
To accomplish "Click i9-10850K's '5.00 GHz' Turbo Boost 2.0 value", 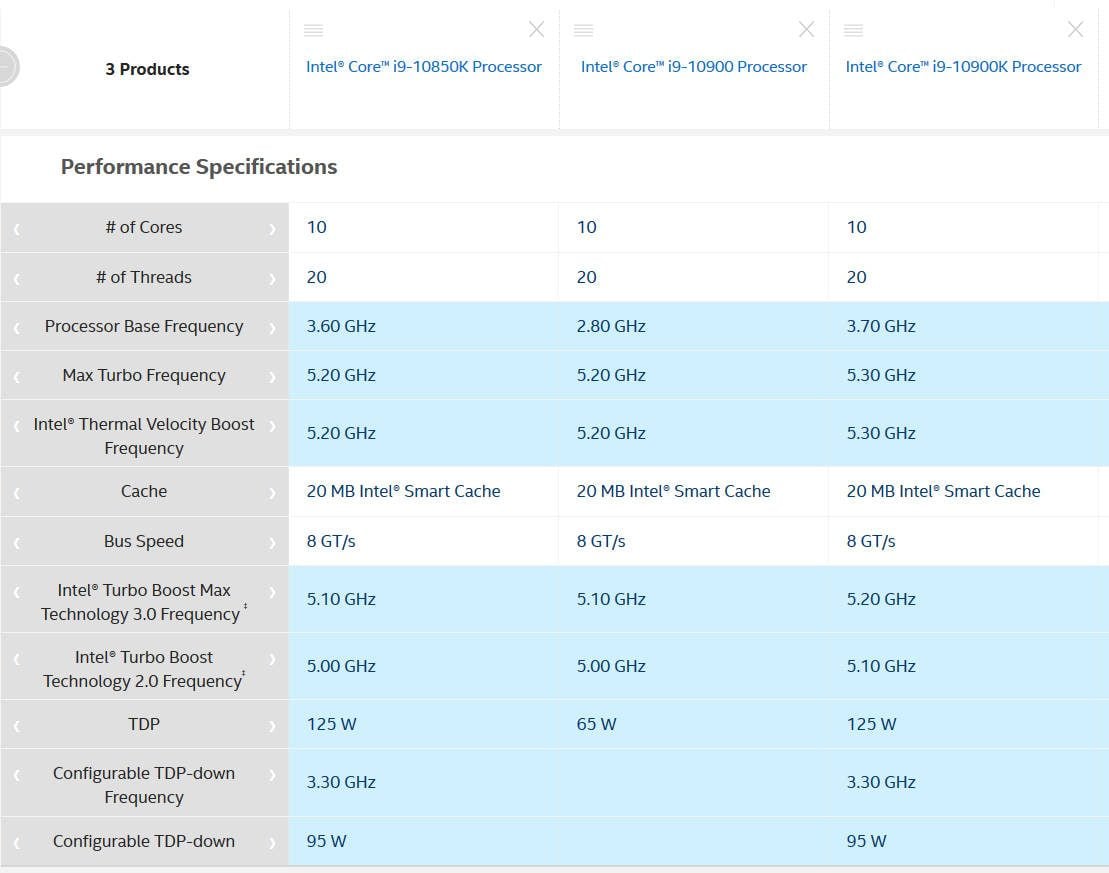I will pos(341,666).
